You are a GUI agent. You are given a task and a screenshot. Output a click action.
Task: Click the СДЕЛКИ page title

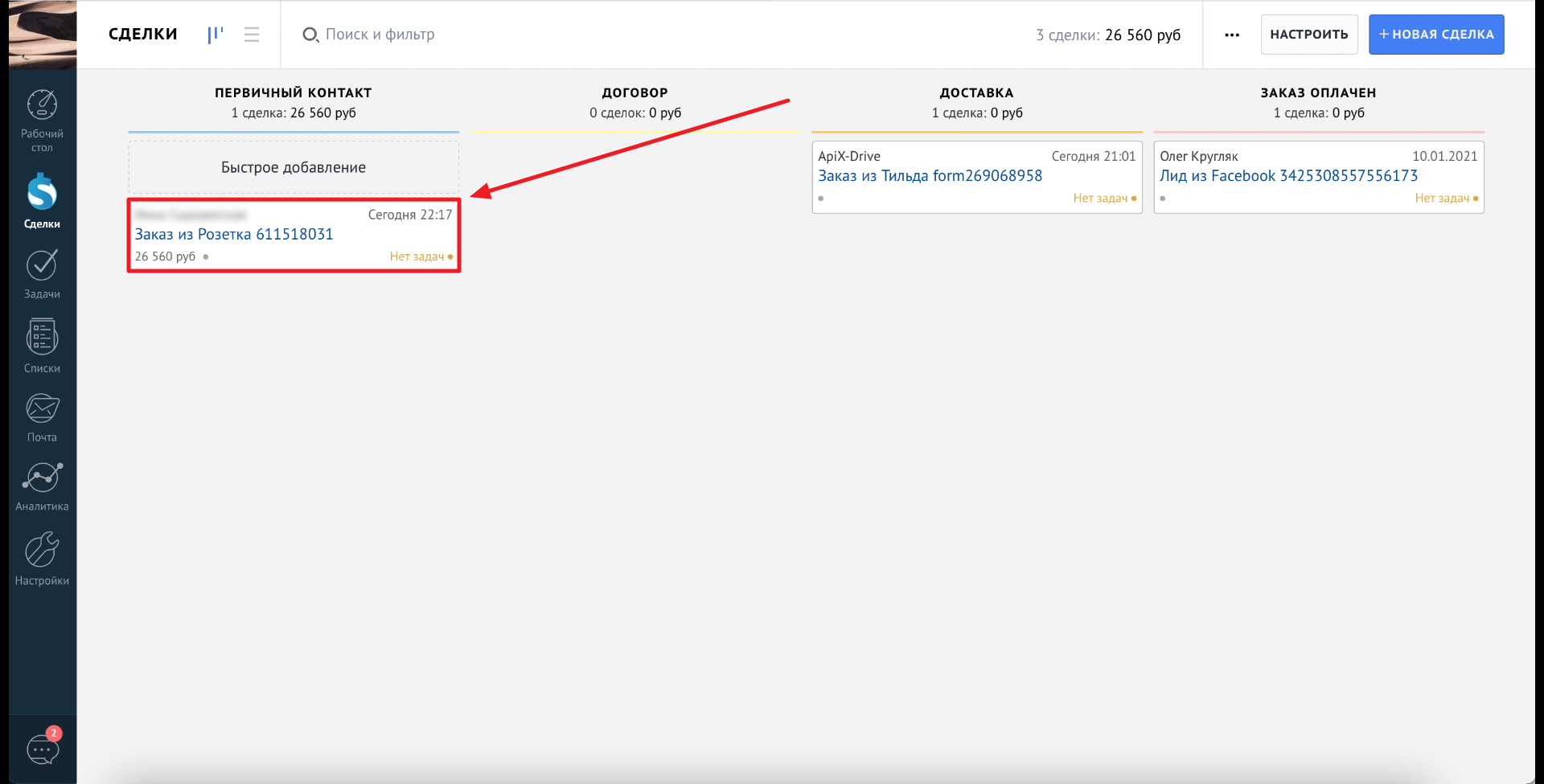click(143, 34)
